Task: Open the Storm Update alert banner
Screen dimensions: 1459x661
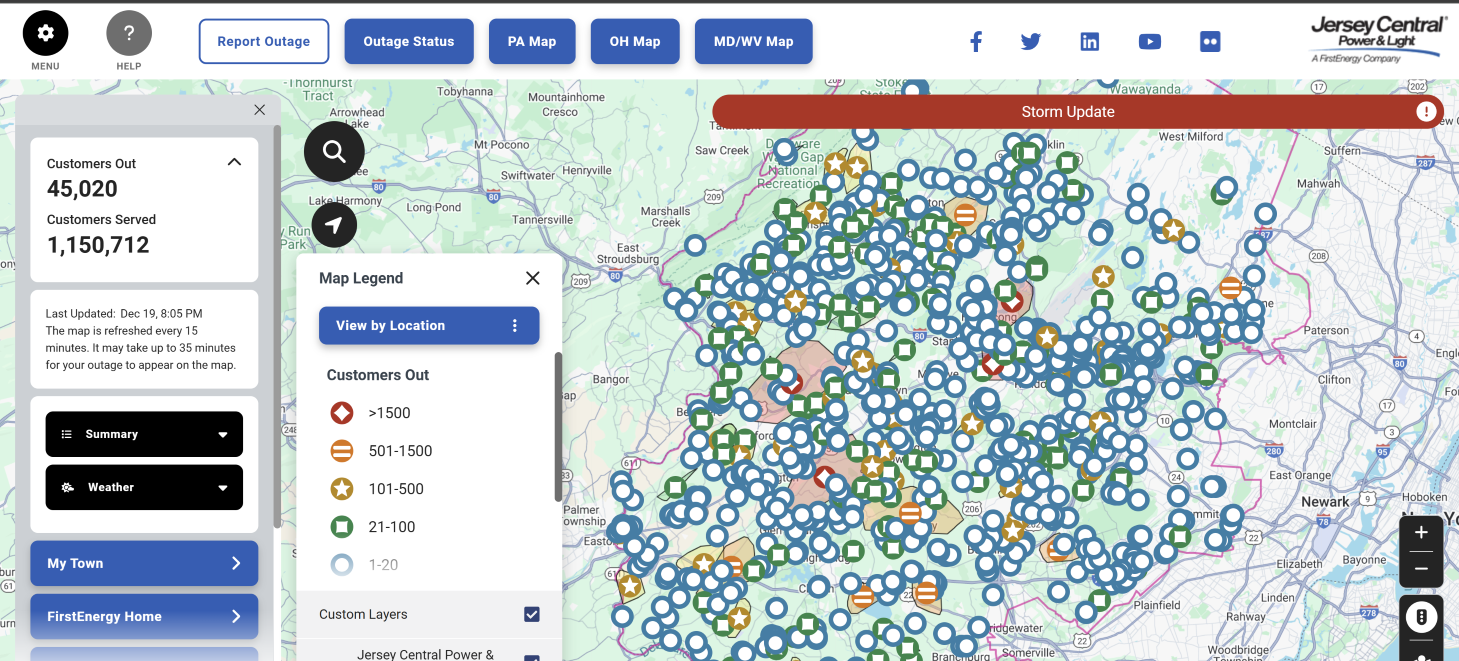Action: pyautogui.click(x=1068, y=112)
